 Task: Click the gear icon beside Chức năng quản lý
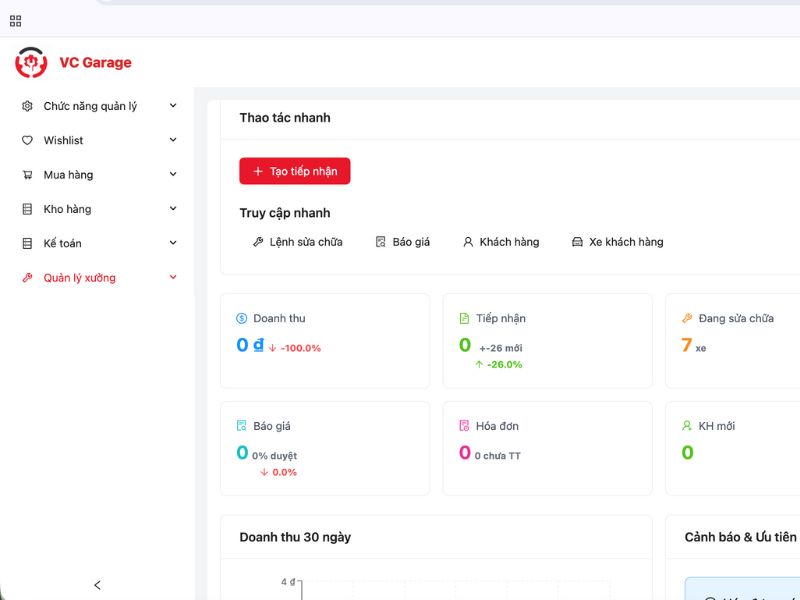pyautogui.click(x=27, y=106)
